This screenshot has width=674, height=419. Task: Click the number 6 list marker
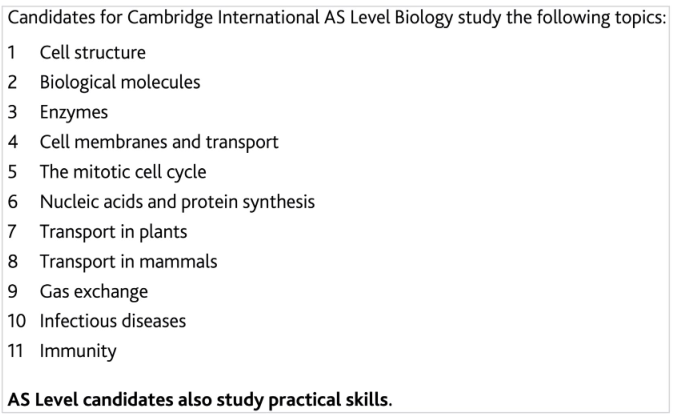(12, 202)
